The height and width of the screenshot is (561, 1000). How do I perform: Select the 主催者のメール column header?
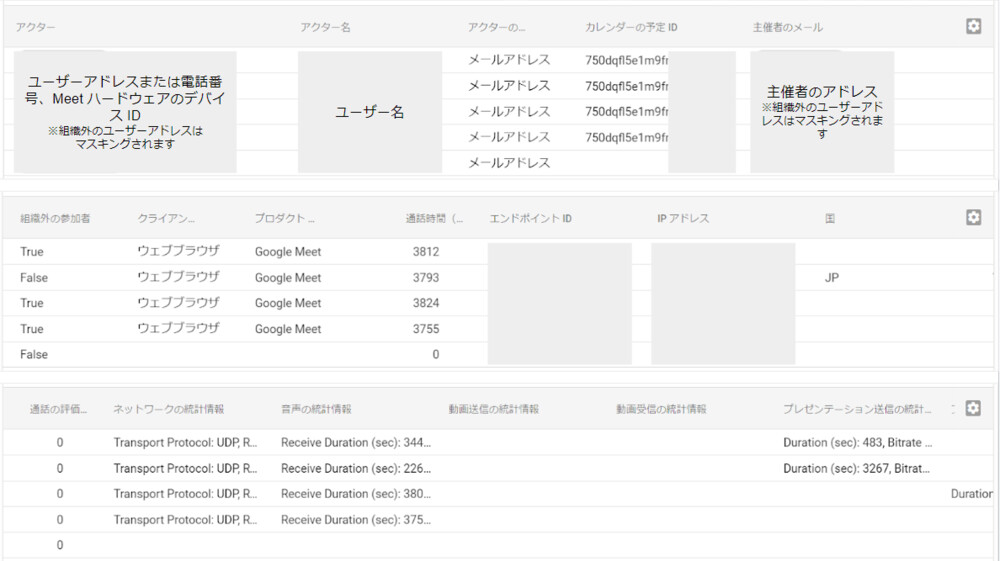(x=788, y=28)
